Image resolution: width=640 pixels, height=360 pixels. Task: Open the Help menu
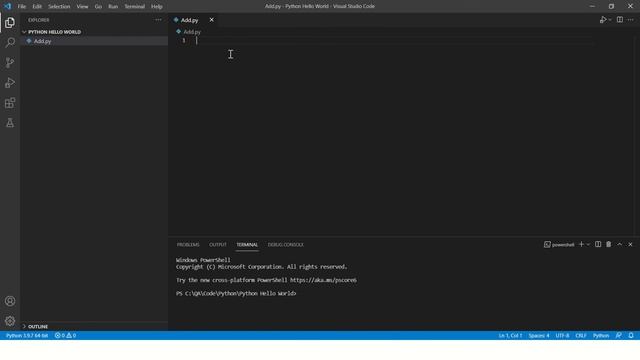coord(157,7)
